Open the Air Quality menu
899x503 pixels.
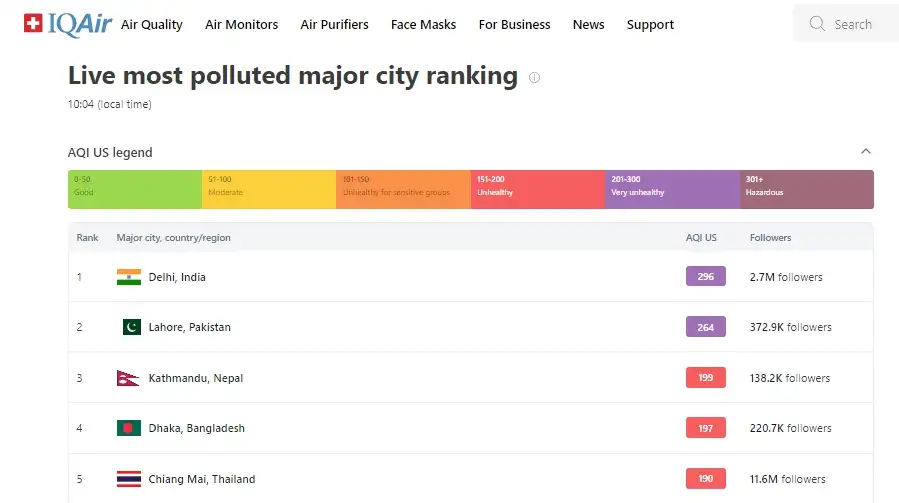pyautogui.click(x=152, y=24)
